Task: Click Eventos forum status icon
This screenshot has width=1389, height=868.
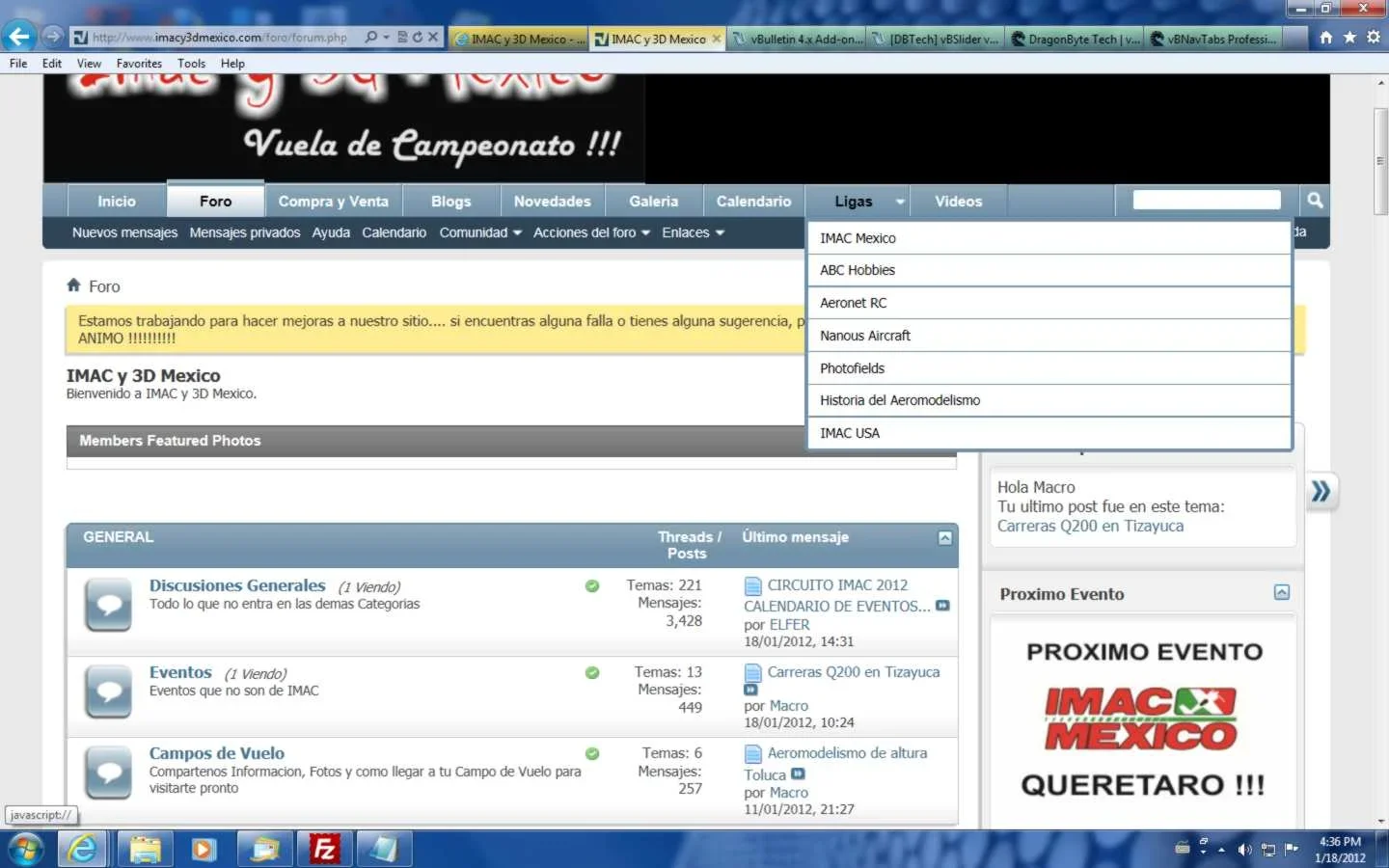Action: 108,692
